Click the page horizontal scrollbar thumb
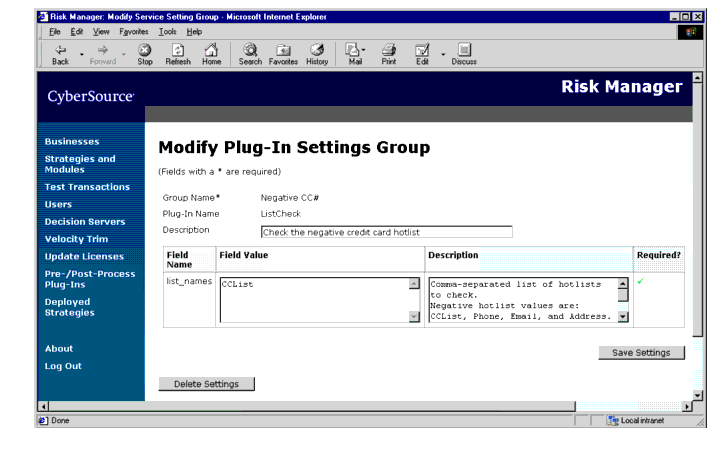 pos(312,406)
